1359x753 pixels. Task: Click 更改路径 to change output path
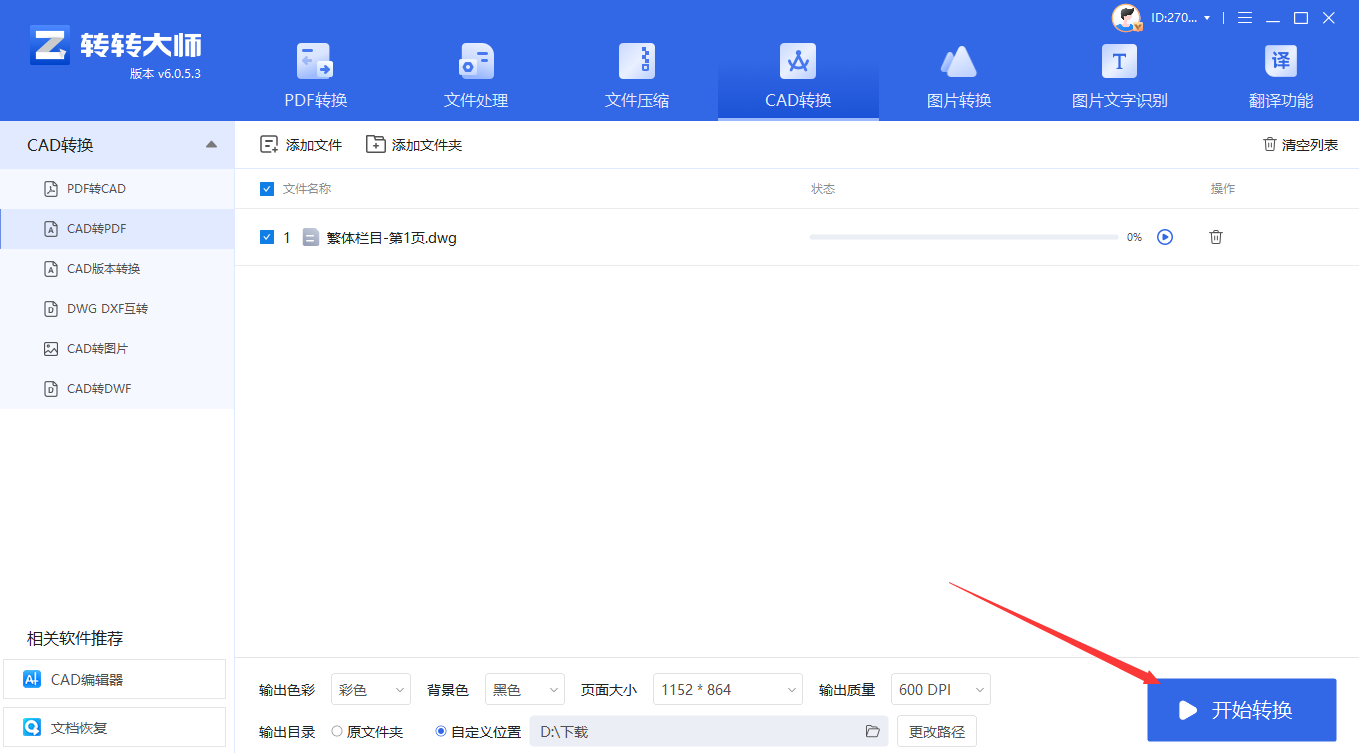pyautogui.click(x=936, y=731)
